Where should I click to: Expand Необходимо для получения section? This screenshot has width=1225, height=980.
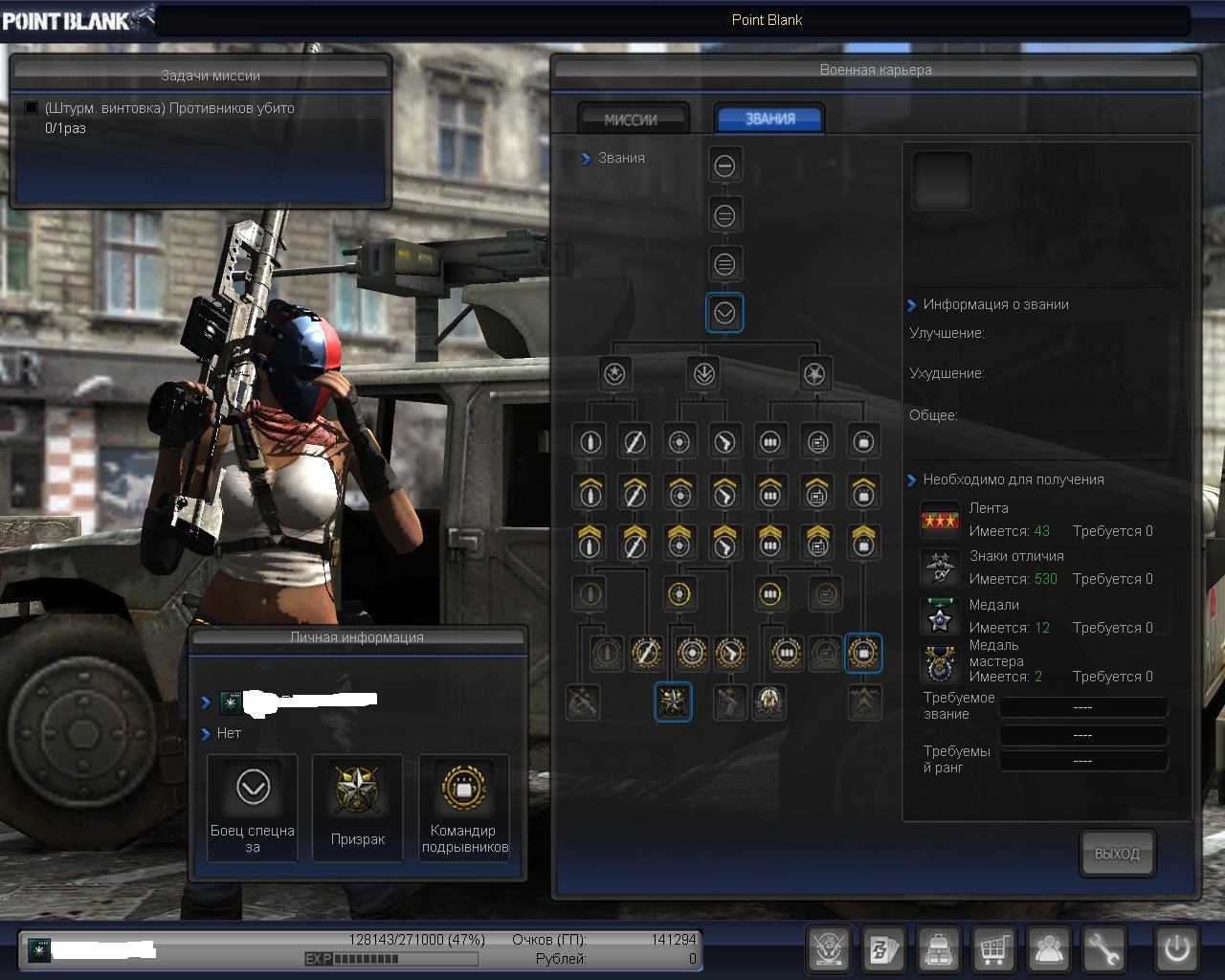(x=912, y=480)
